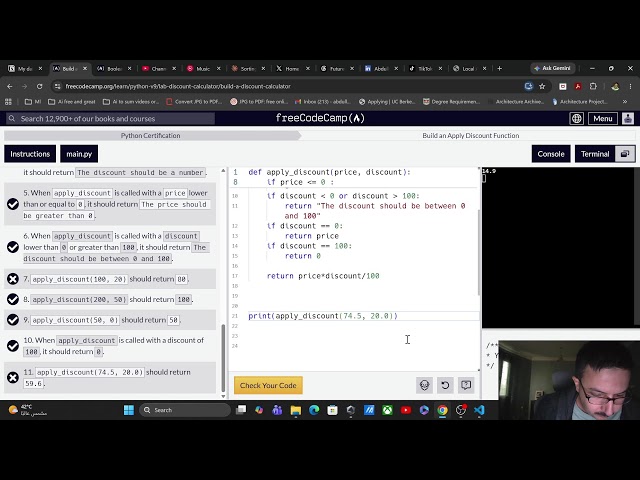Open Microsoft Teams from the taskbar
The height and width of the screenshot is (480, 640).
pyautogui.click(x=277, y=410)
